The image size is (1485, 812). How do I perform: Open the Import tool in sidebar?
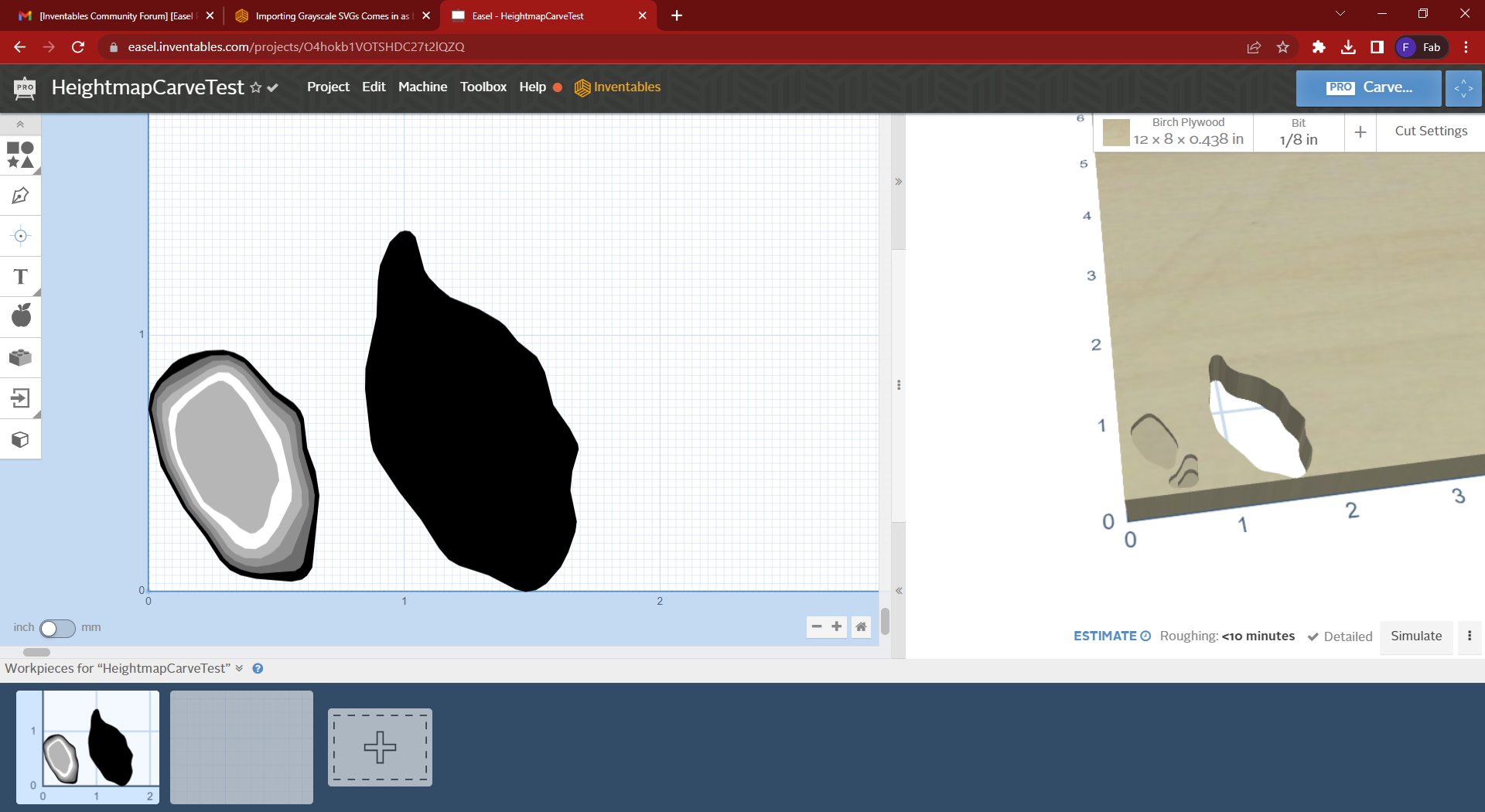(x=20, y=398)
